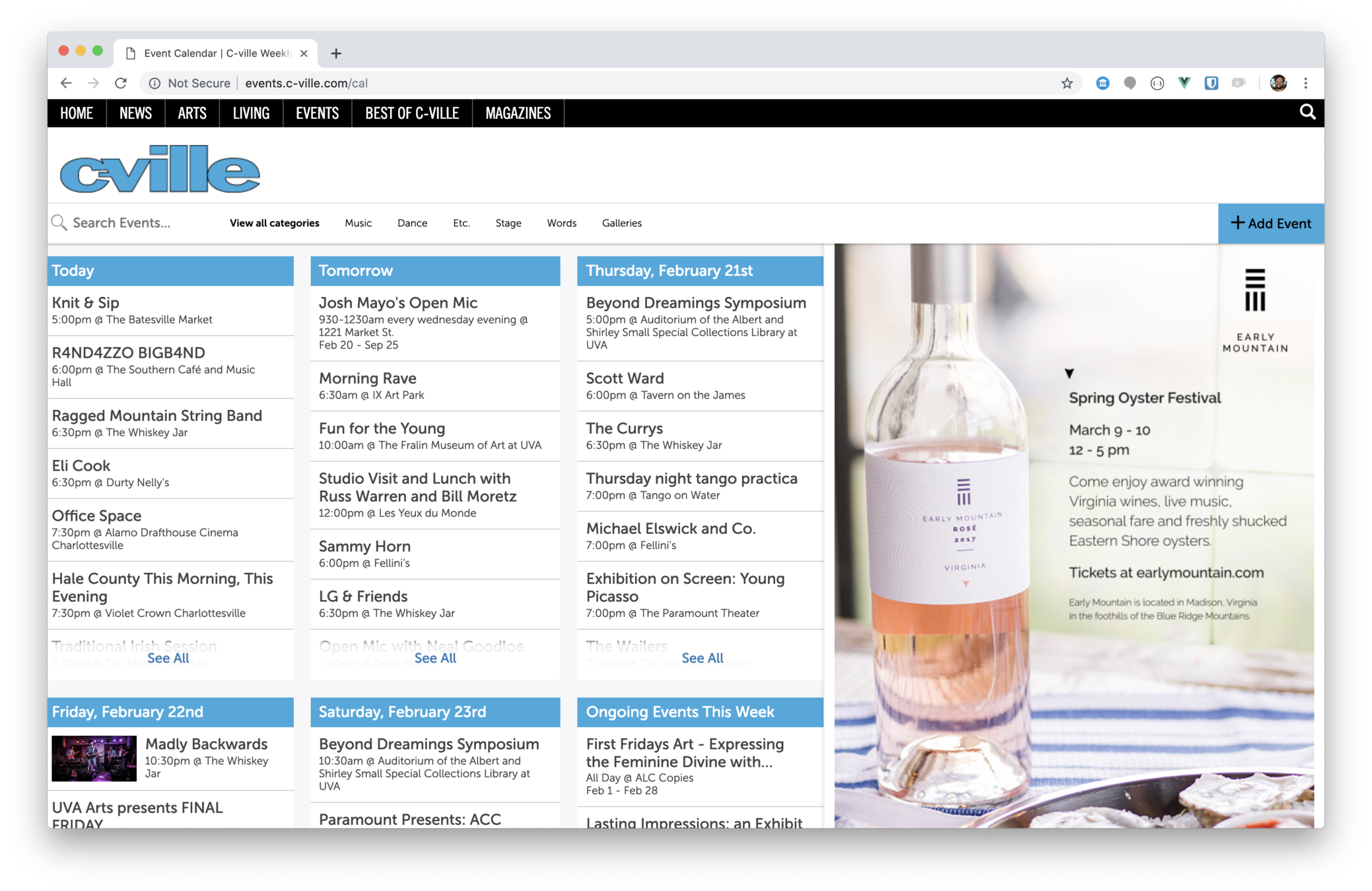
Task: Open the Chrome profile avatar
Action: (1278, 83)
